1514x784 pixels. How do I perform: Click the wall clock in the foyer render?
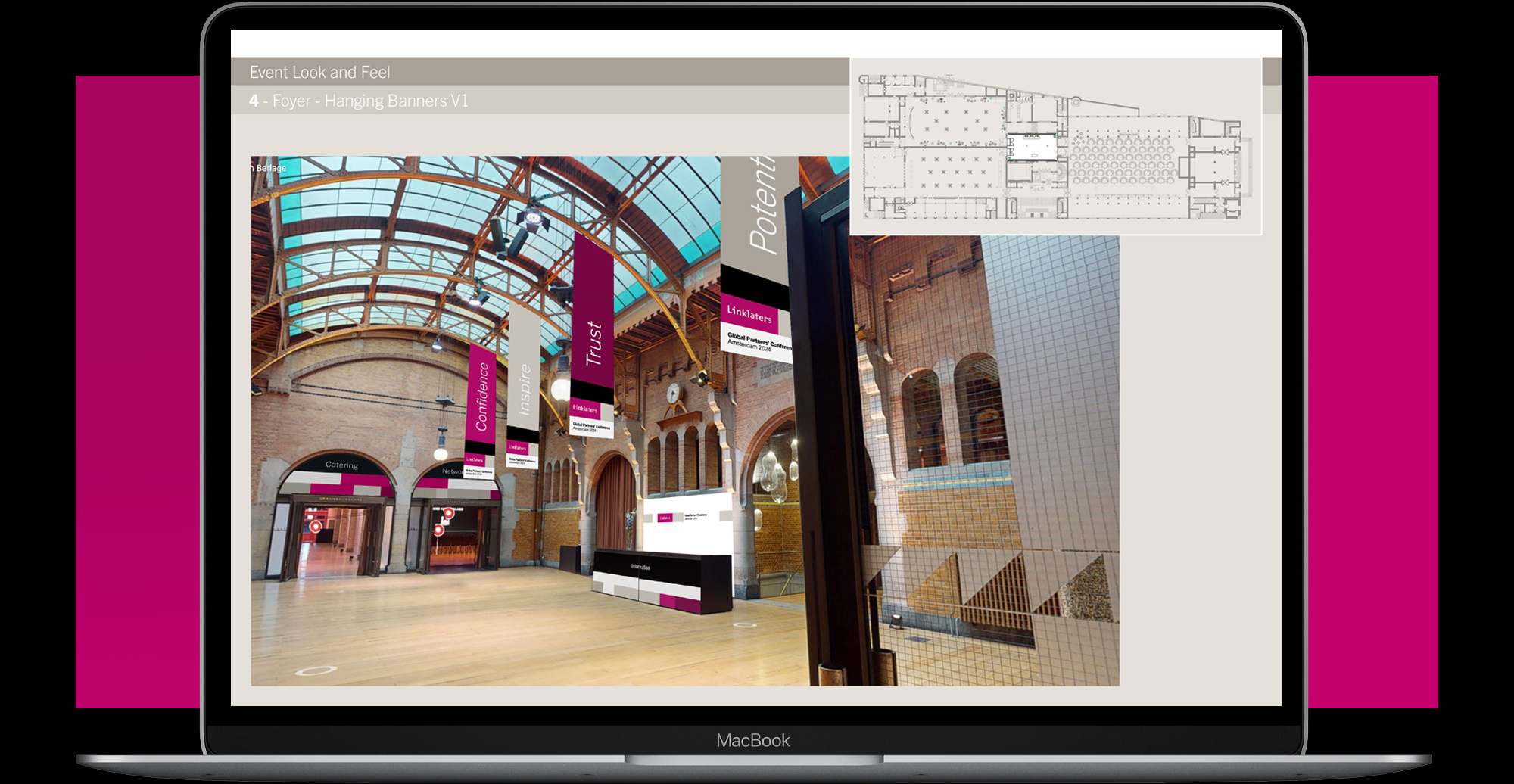(x=672, y=393)
